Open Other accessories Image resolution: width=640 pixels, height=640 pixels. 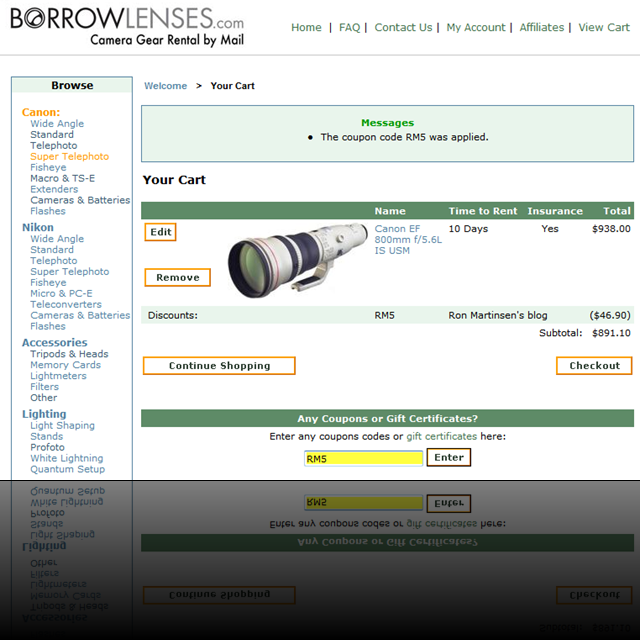pyautogui.click(x=44, y=398)
